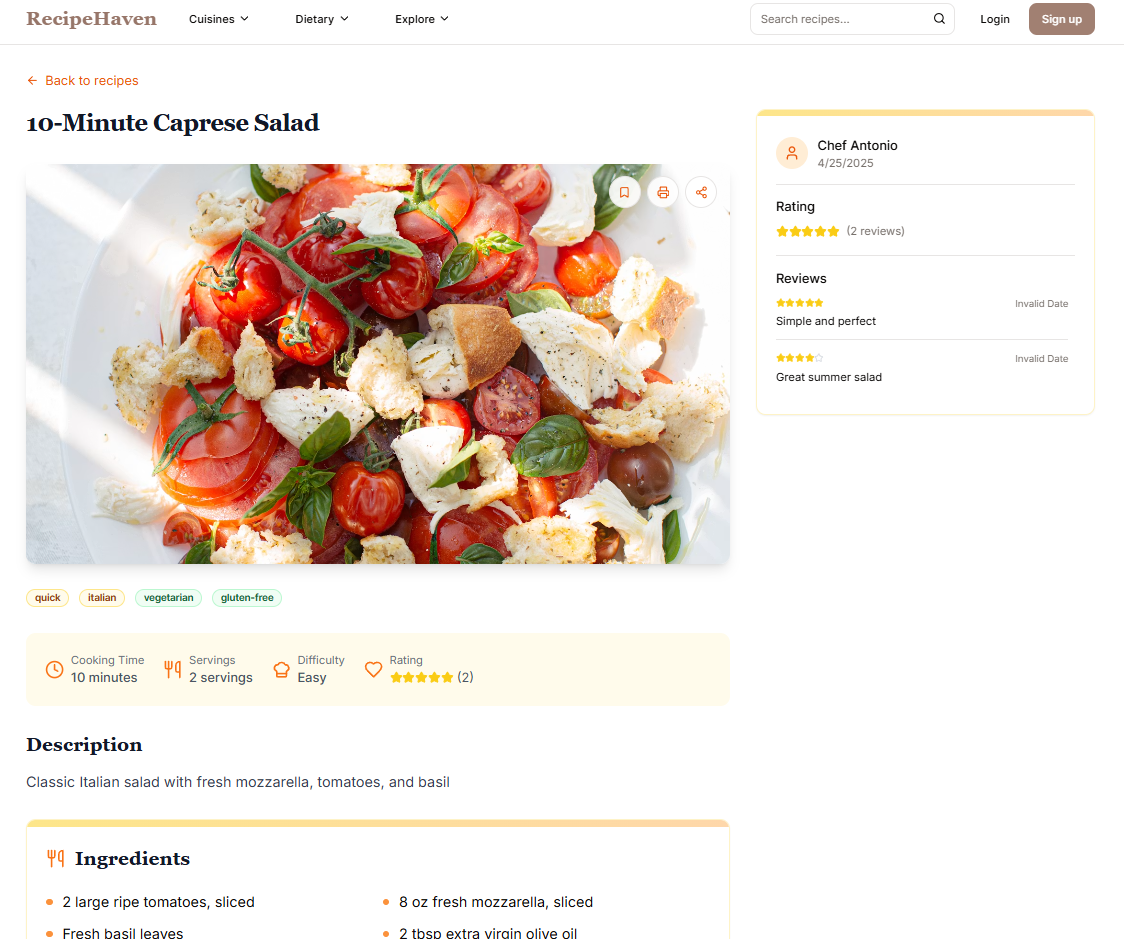Open the Login link
1124x939 pixels.
(x=994, y=19)
